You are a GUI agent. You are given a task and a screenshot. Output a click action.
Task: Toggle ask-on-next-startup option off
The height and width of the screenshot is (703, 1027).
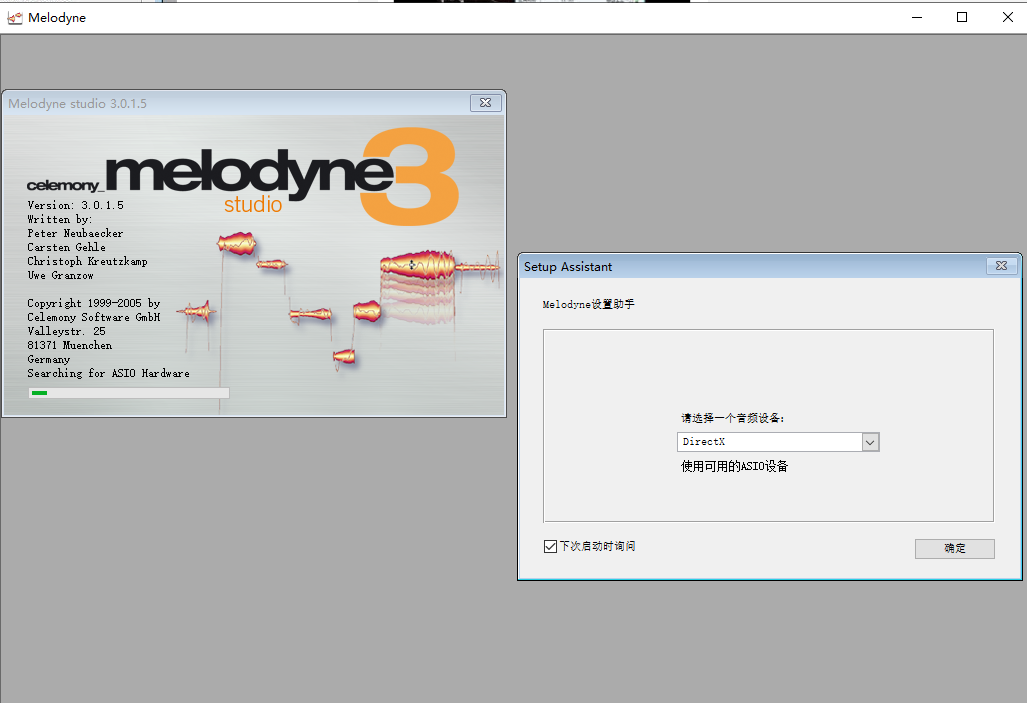[x=550, y=546]
